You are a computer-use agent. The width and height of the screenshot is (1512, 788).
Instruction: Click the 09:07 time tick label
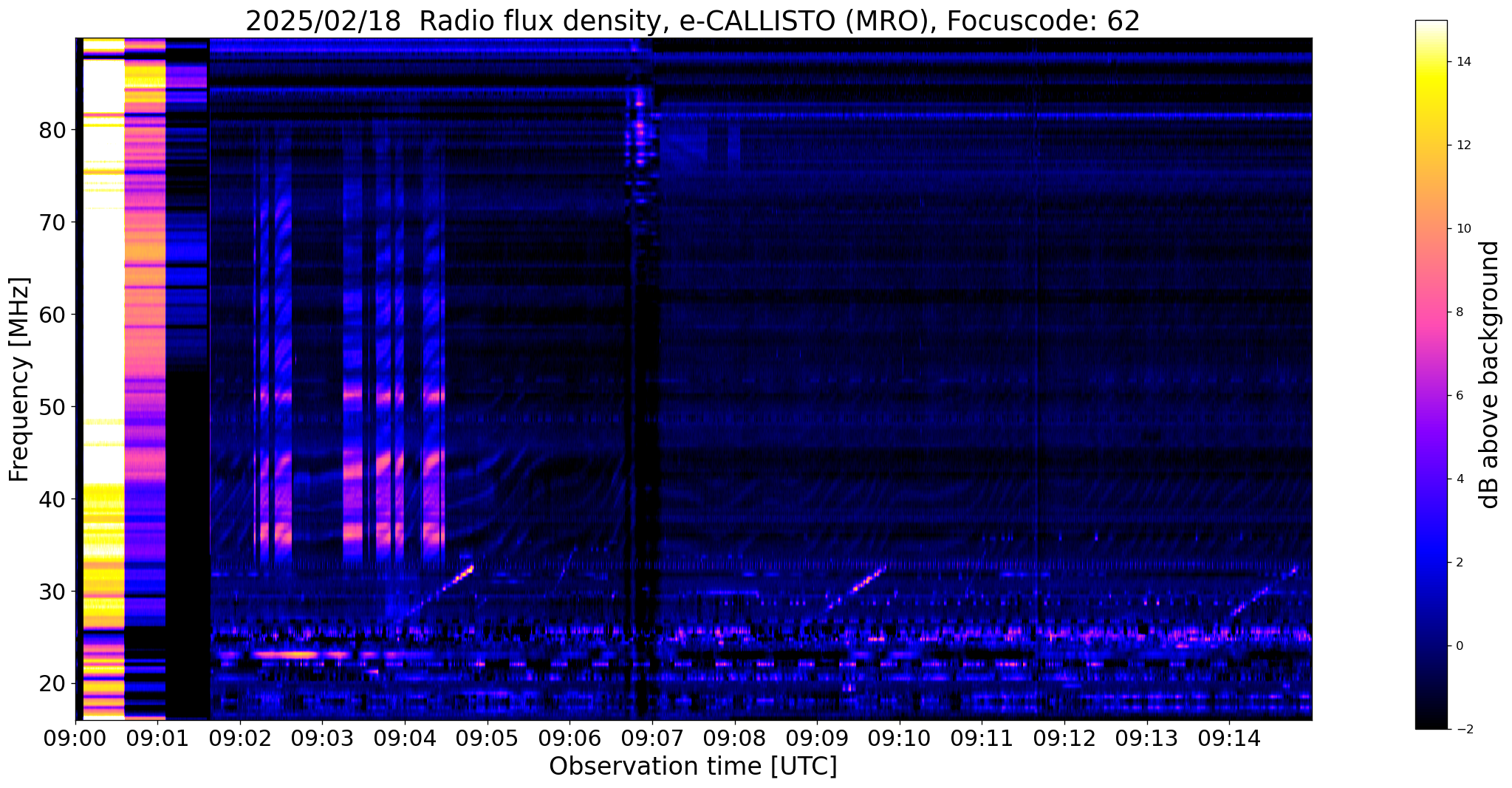point(652,738)
